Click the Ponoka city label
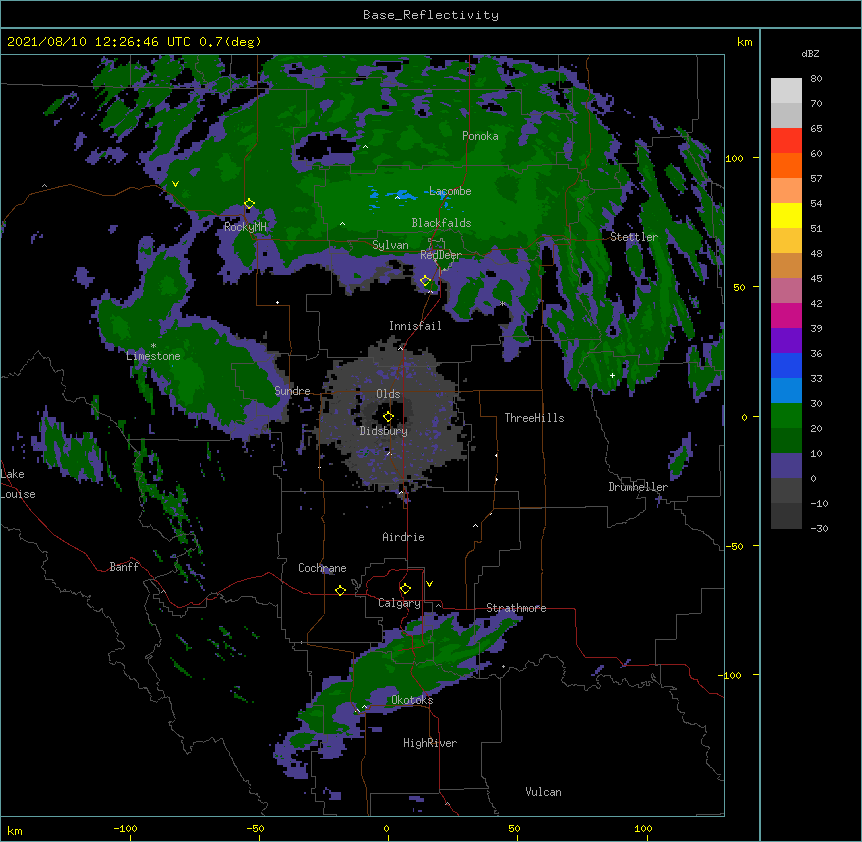This screenshot has height=842, width=862. pyautogui.click(x=480, y=136)
